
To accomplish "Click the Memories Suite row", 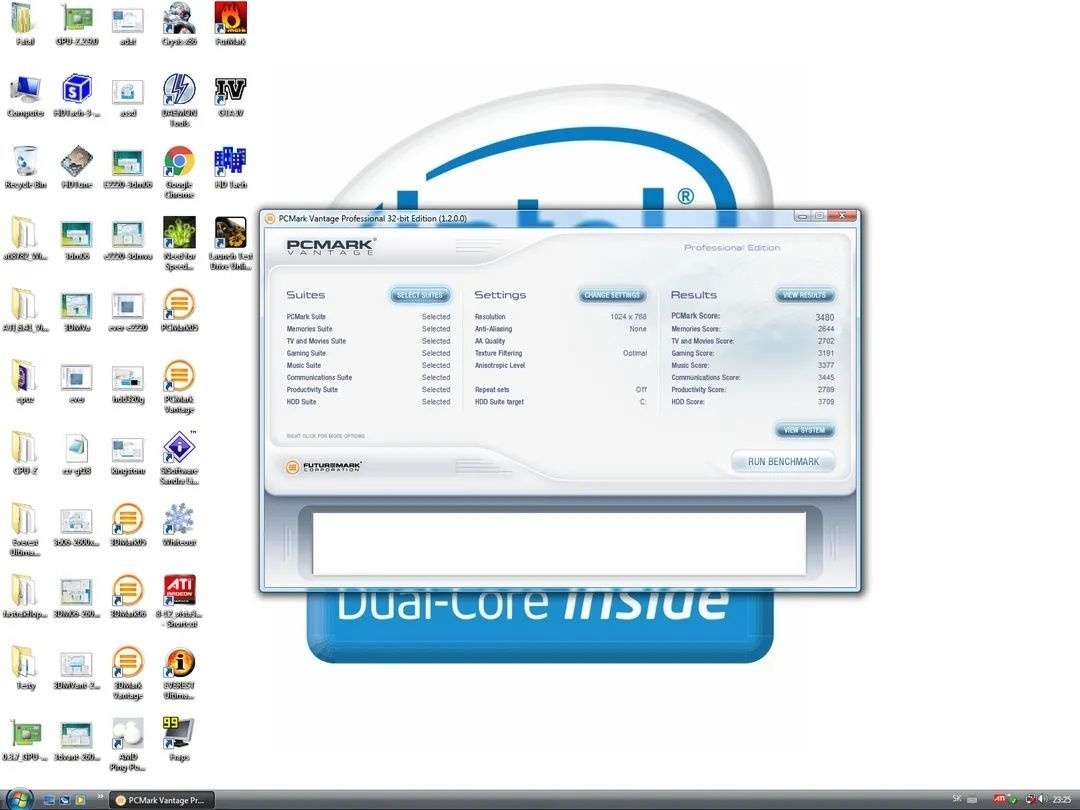I will pyautogui.click(x=368, y=329).
